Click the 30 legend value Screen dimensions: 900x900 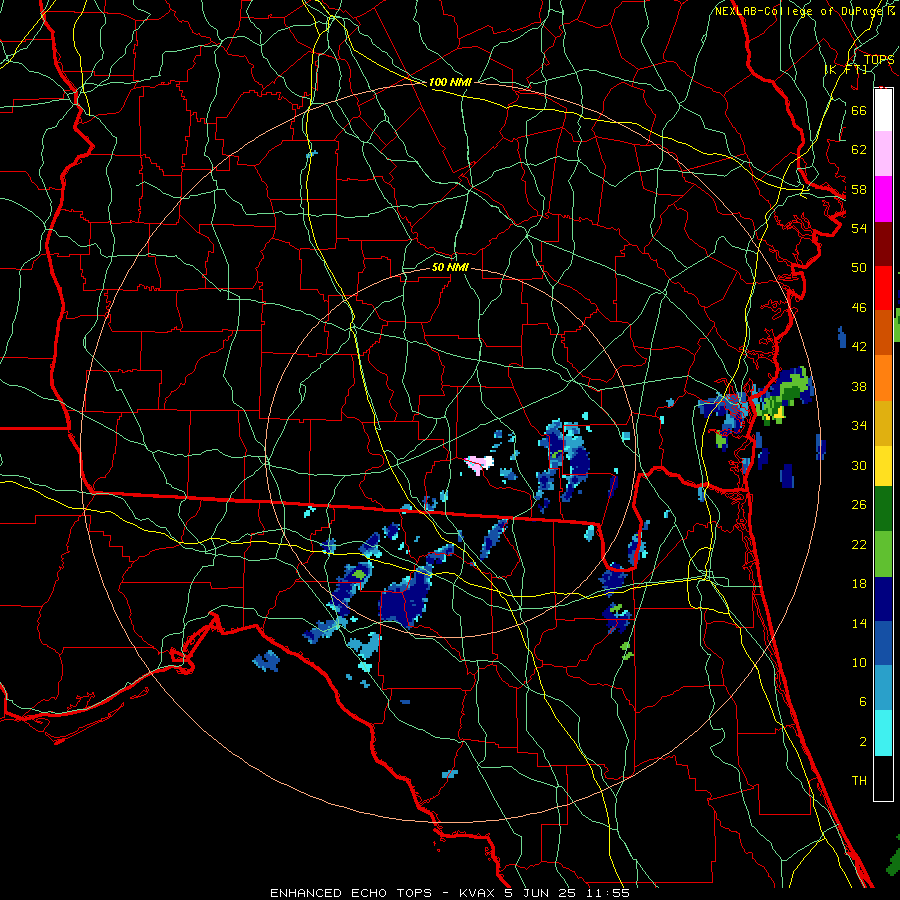859,465
